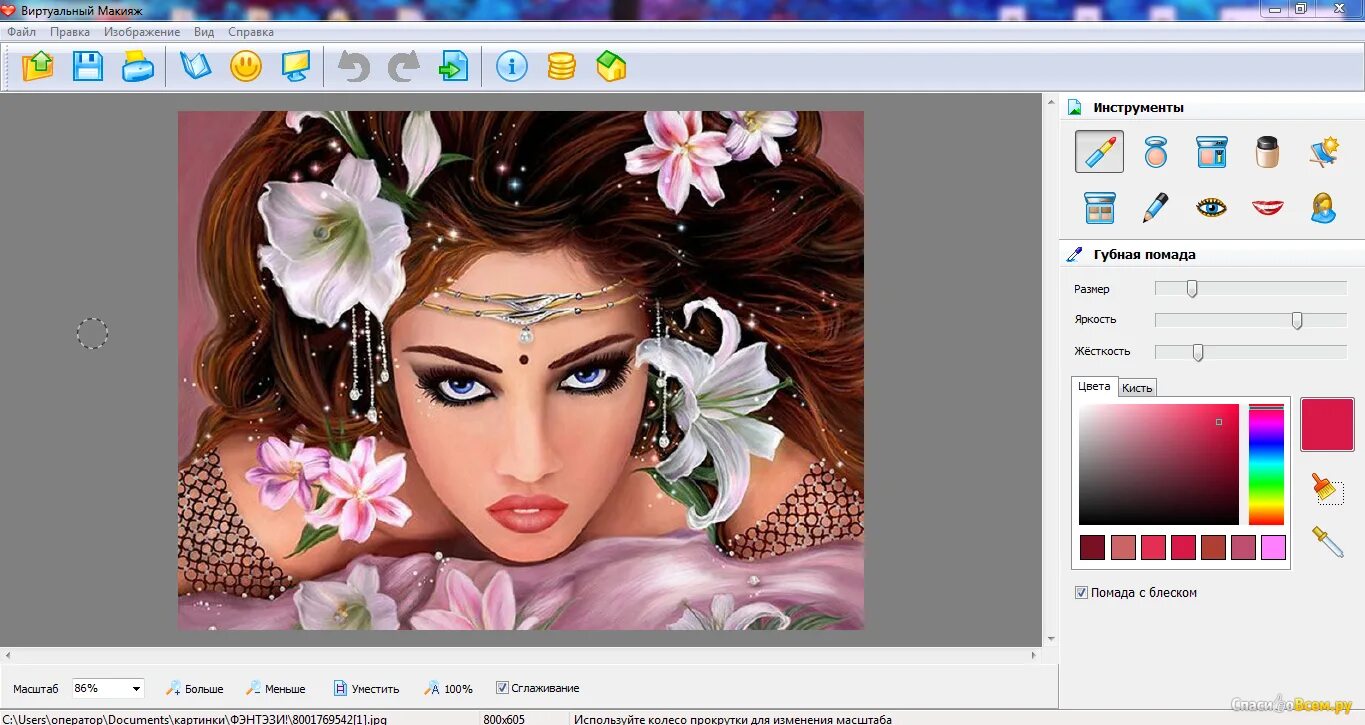
Task: Open the blue book tutorial icon
Action: click(196, 66)
